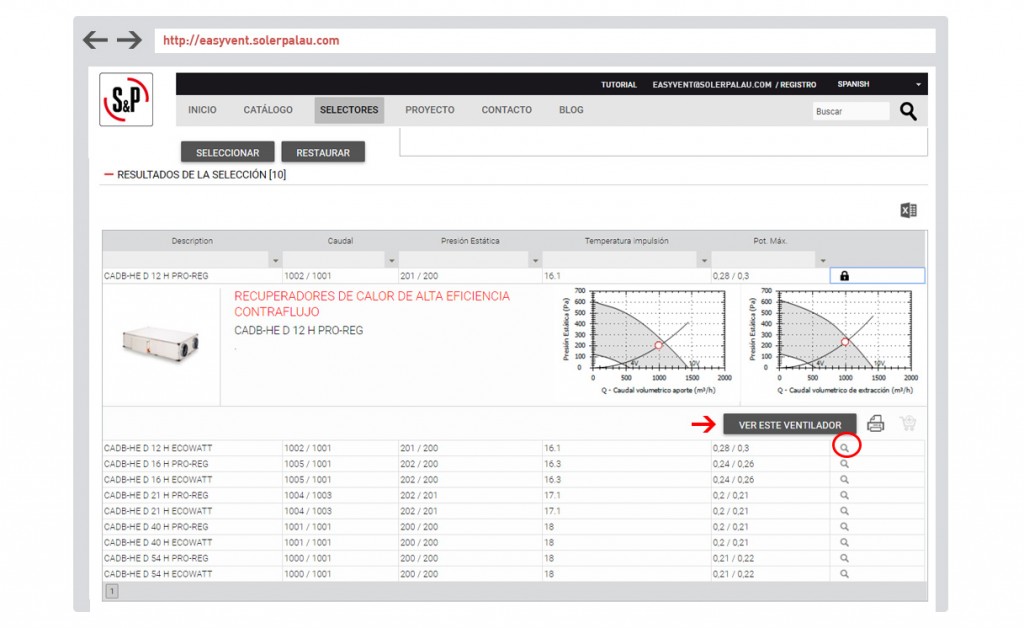The width and height of the screenshot is (1024, 628).
Task: Select the 'CADB-HE D 12 H PRO-REG' table row
Action: (x=514, y=276)
